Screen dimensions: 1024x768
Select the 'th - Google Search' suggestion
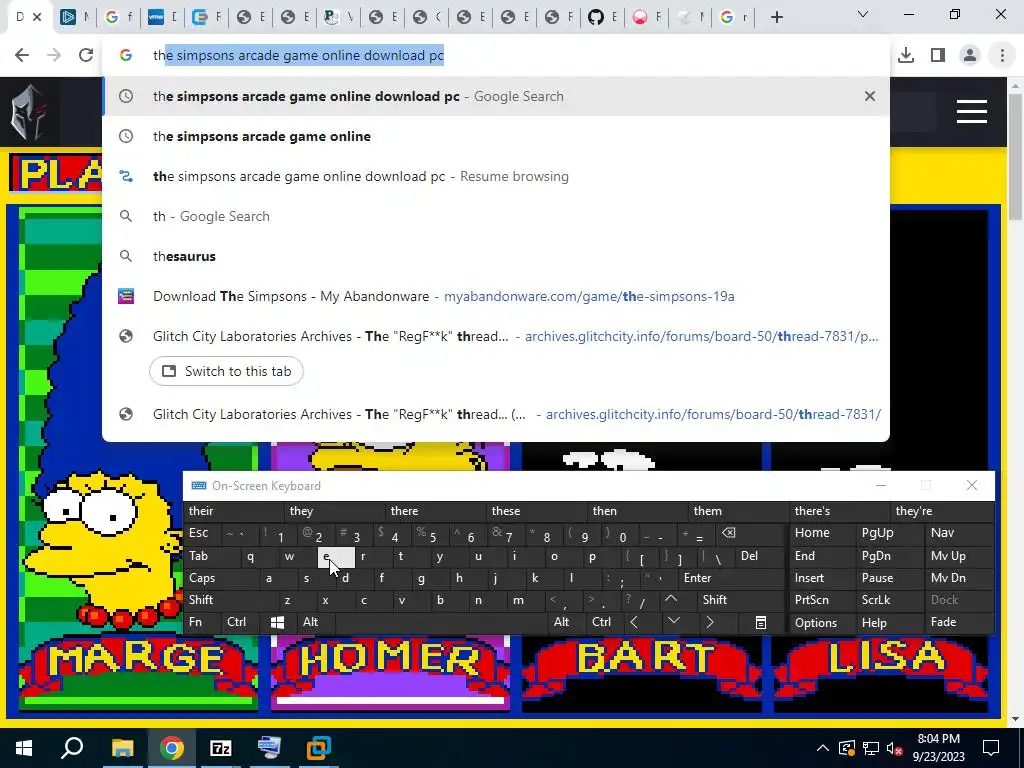click(496, 216)
